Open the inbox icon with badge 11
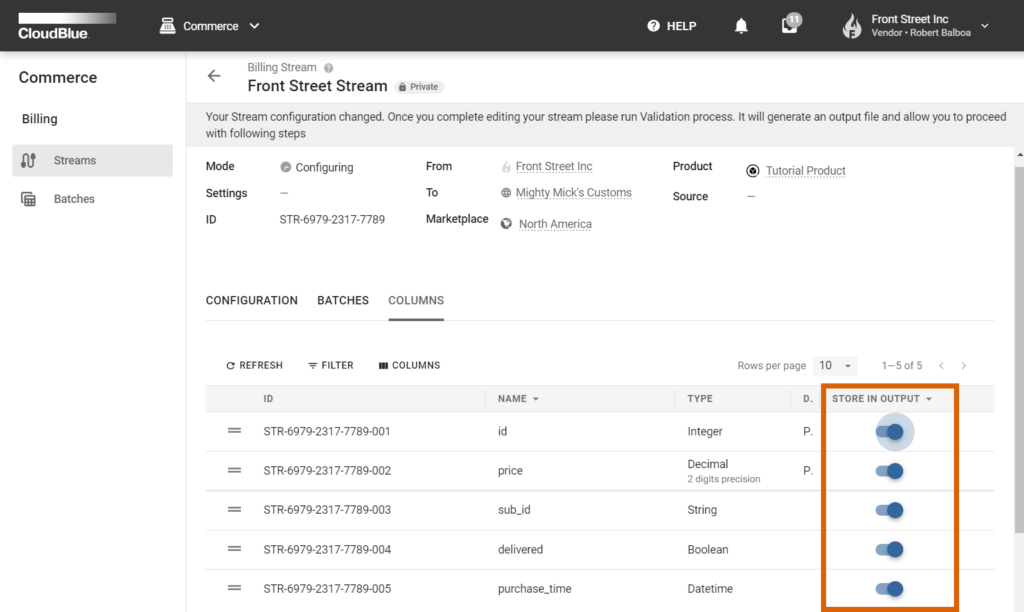The image size is (1024, 612). [x=790, y=25]
